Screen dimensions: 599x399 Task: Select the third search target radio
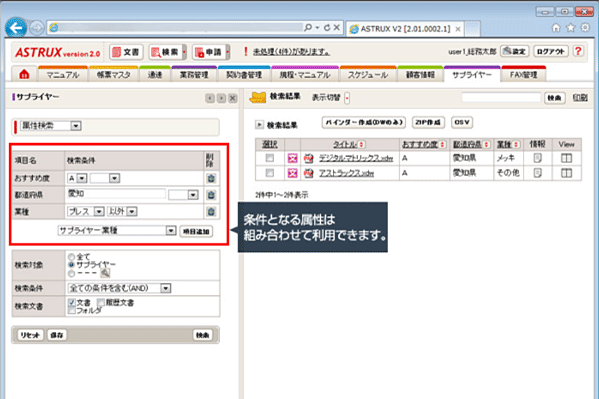[x=71, y=273]
